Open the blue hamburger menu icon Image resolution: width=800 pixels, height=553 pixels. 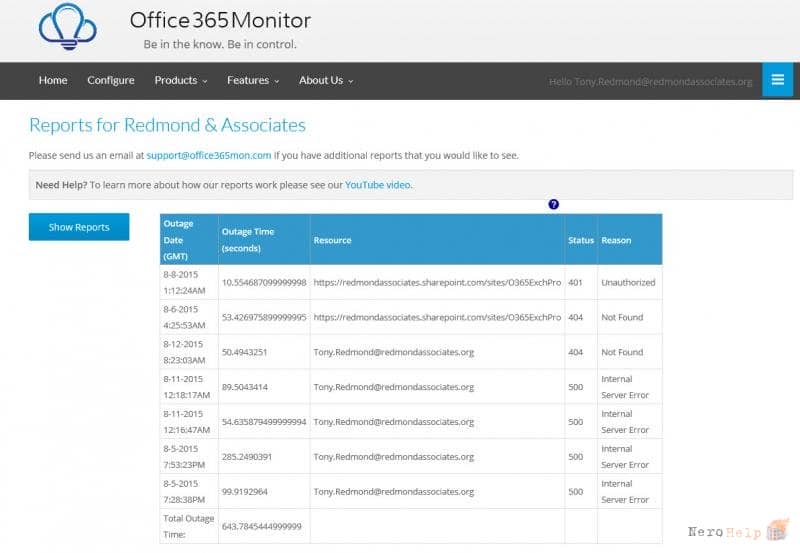pyautogui.click(x=777, y=80)
